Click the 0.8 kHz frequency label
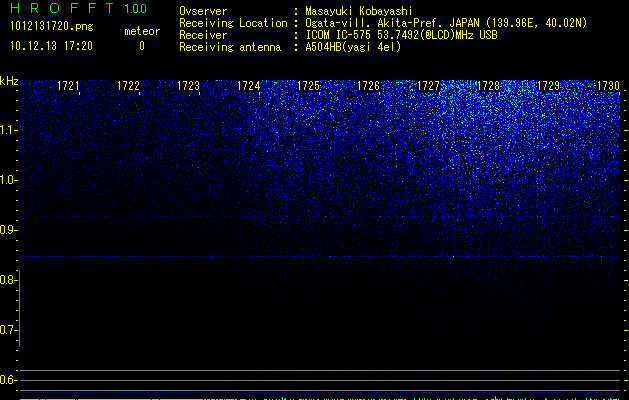The width and height of the screenshot is (629, 400). click(x=8, y=280)
